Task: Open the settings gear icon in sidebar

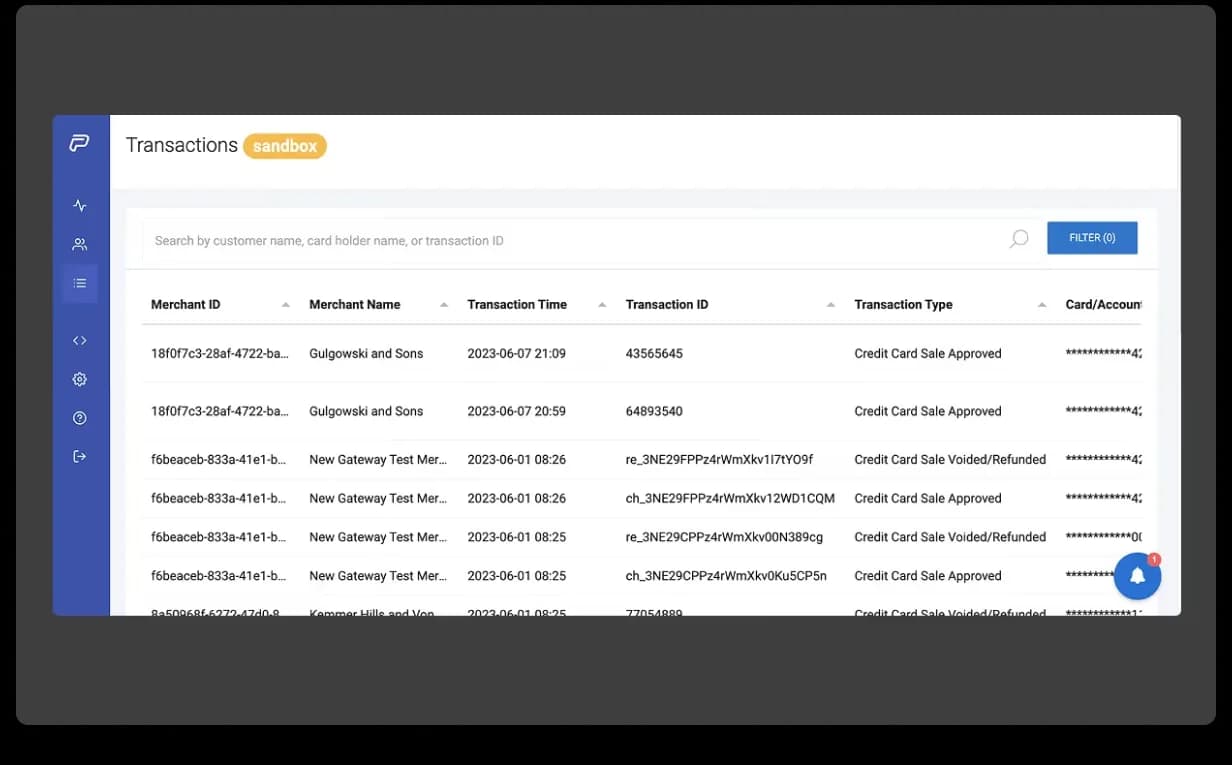Action: [80, 379]
